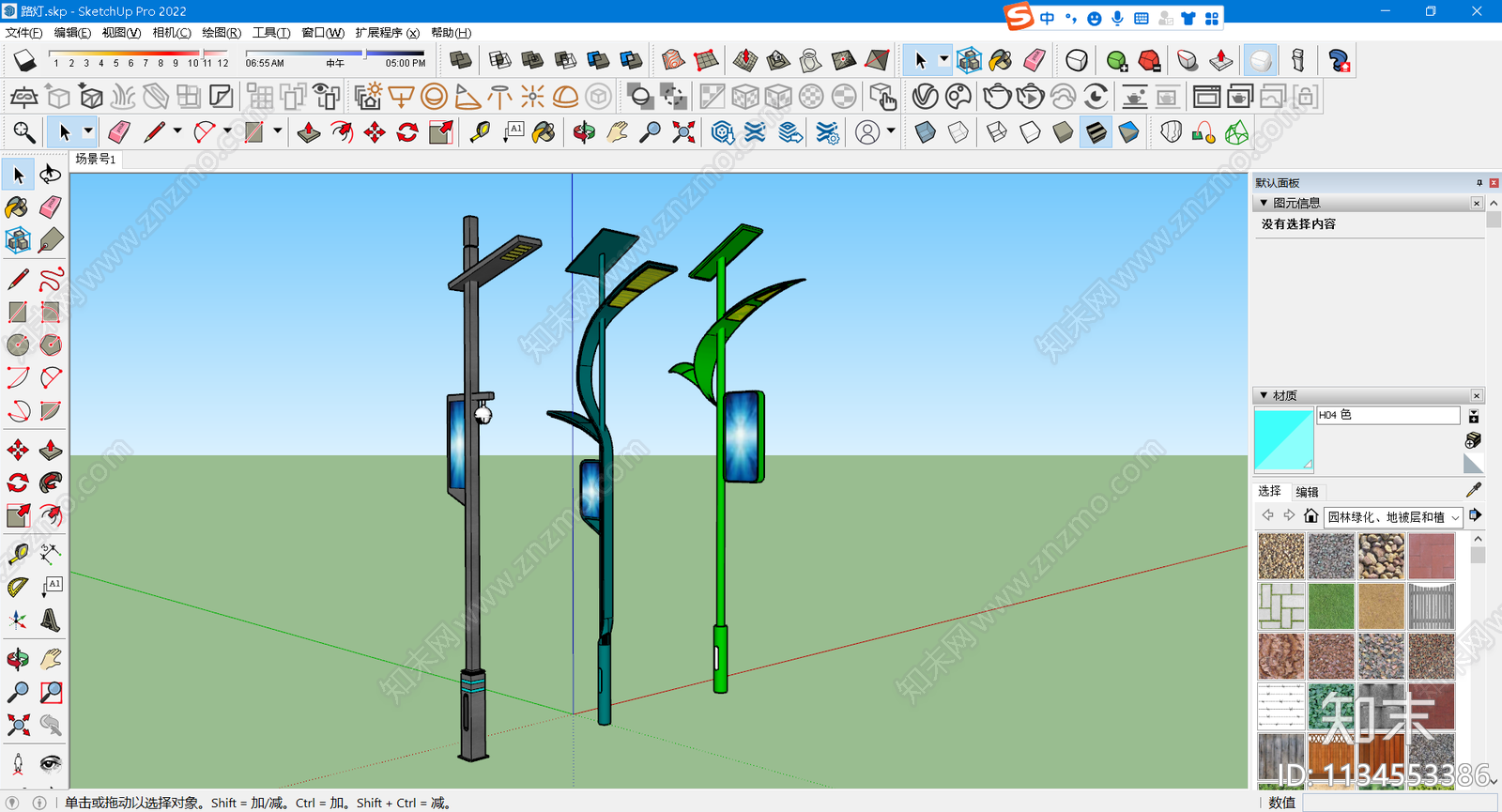Image resolution: width=1502 pixels, height=812 pixels.
Task: Select the 场景号1 scene tab
Action: click(95, 160)
